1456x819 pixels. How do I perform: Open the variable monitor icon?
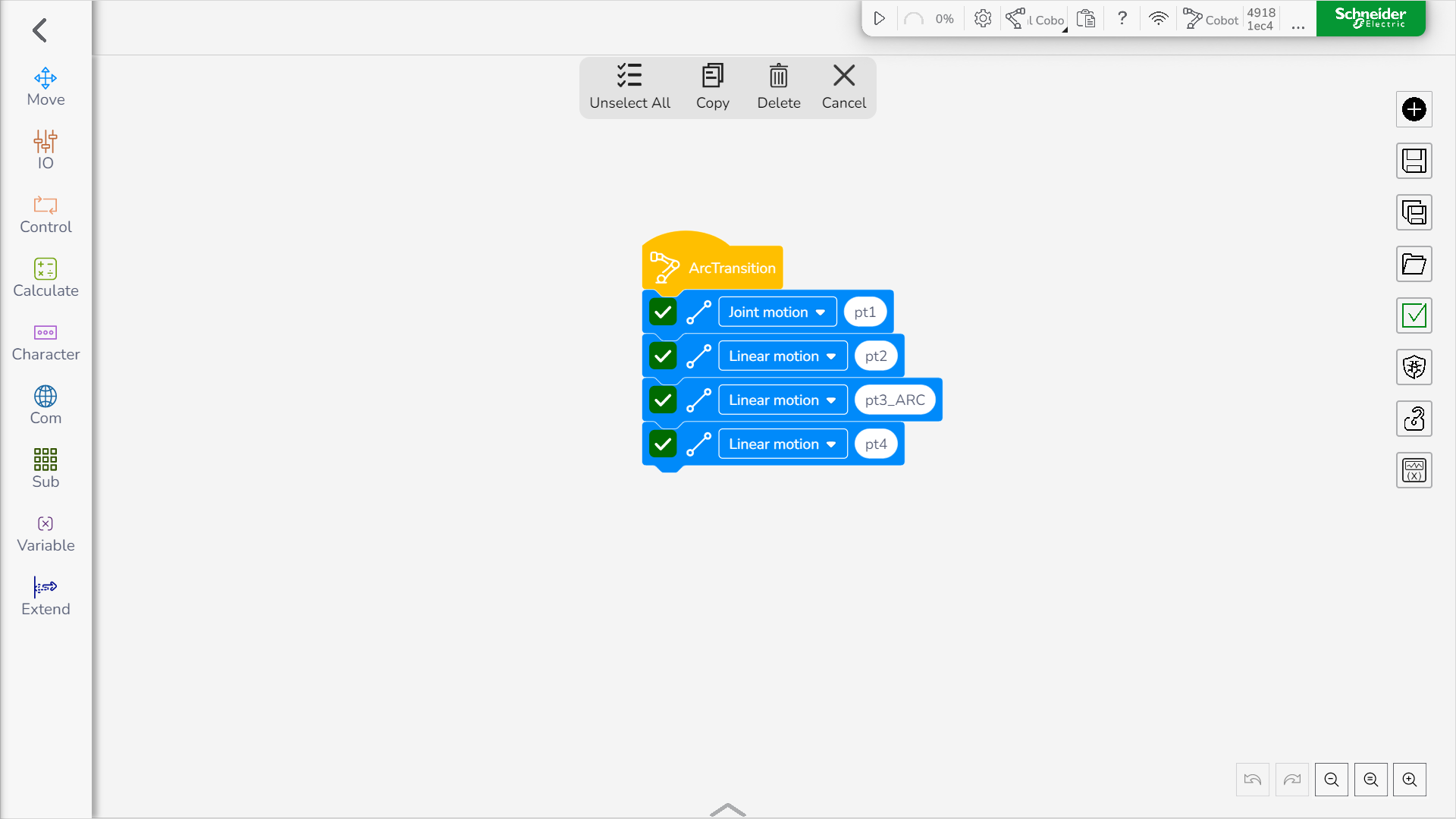1414,470
